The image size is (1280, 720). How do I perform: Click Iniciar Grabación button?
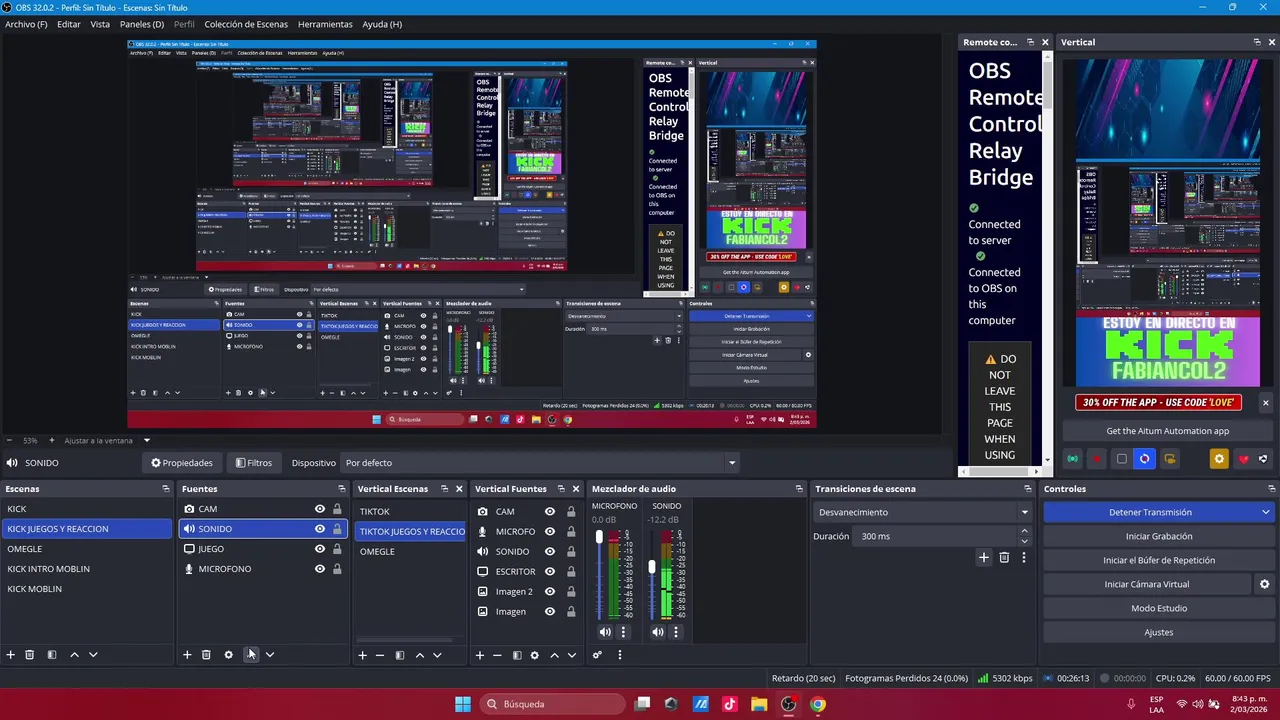(1159, 536)
